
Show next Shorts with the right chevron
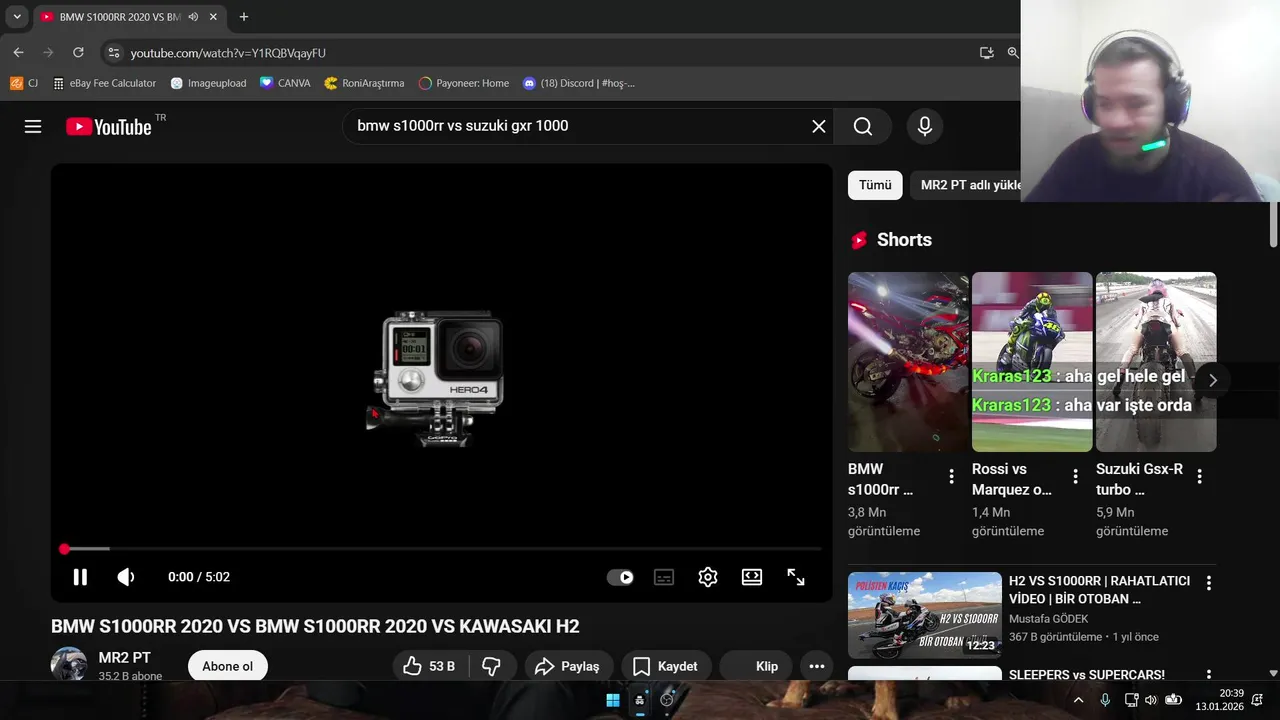click(x=1212, y=380)
